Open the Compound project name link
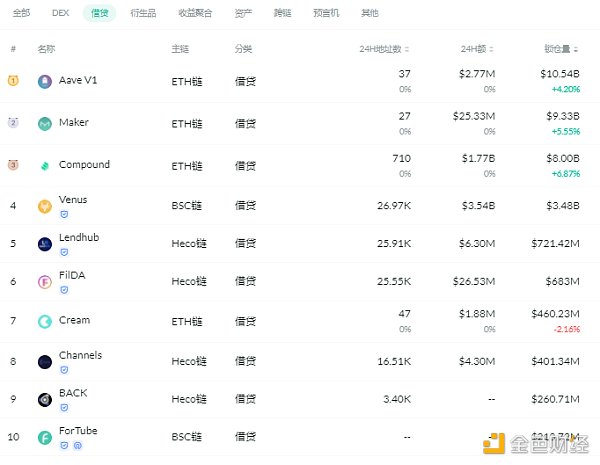The height and width of the screenshot is (465, 600). pyautogui.click(x=84, y=165)
